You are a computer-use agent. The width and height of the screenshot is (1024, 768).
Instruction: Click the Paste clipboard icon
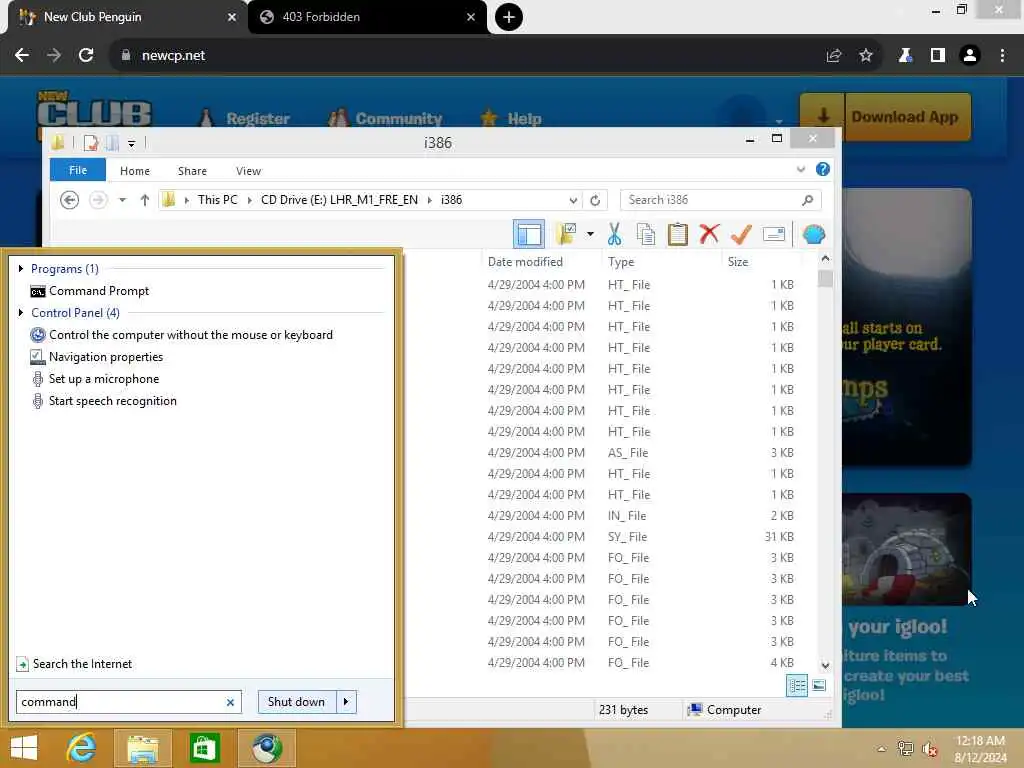677,234
